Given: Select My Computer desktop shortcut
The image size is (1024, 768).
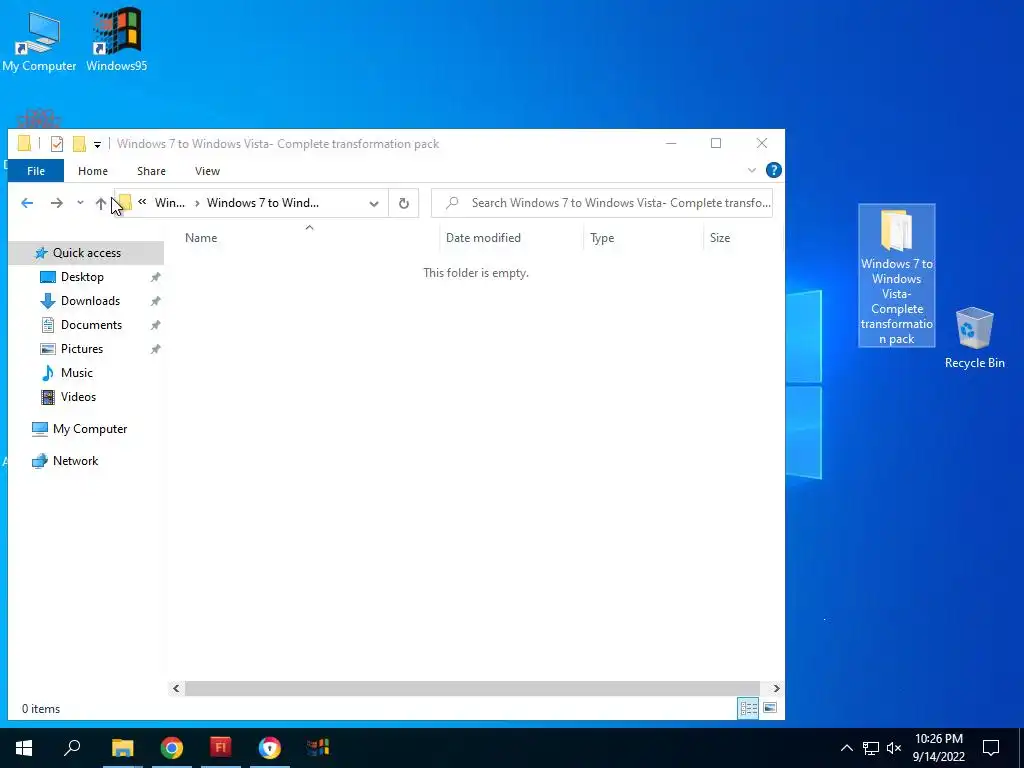Looking at the screenshot, I should click(39, 41).
